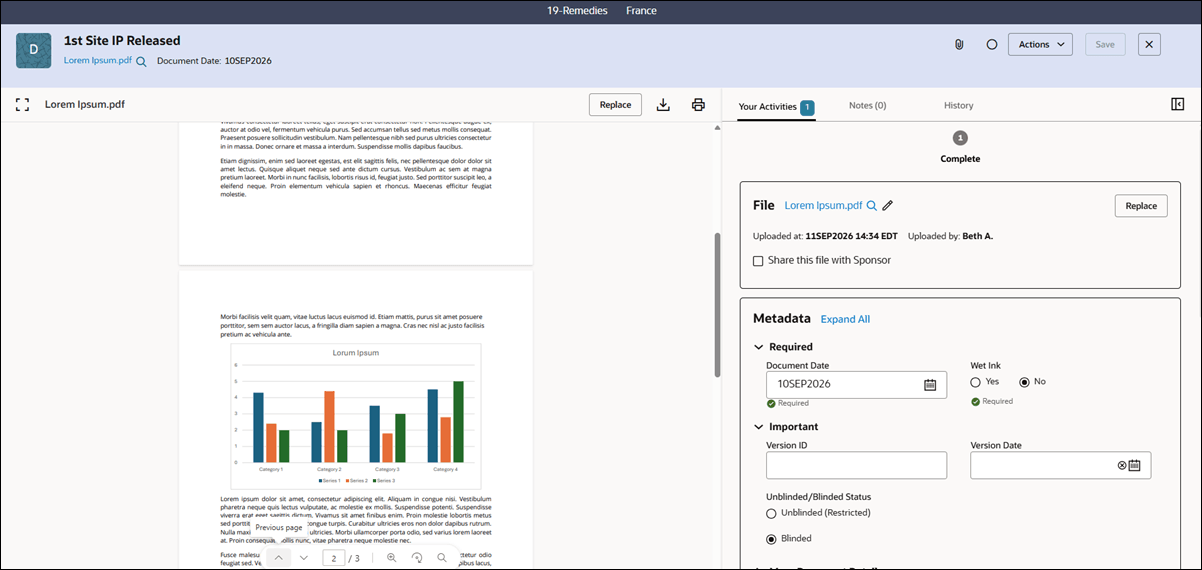Click the Version ID input field
The width and height of the screenshot is (1202, 570).
[856, 465]
